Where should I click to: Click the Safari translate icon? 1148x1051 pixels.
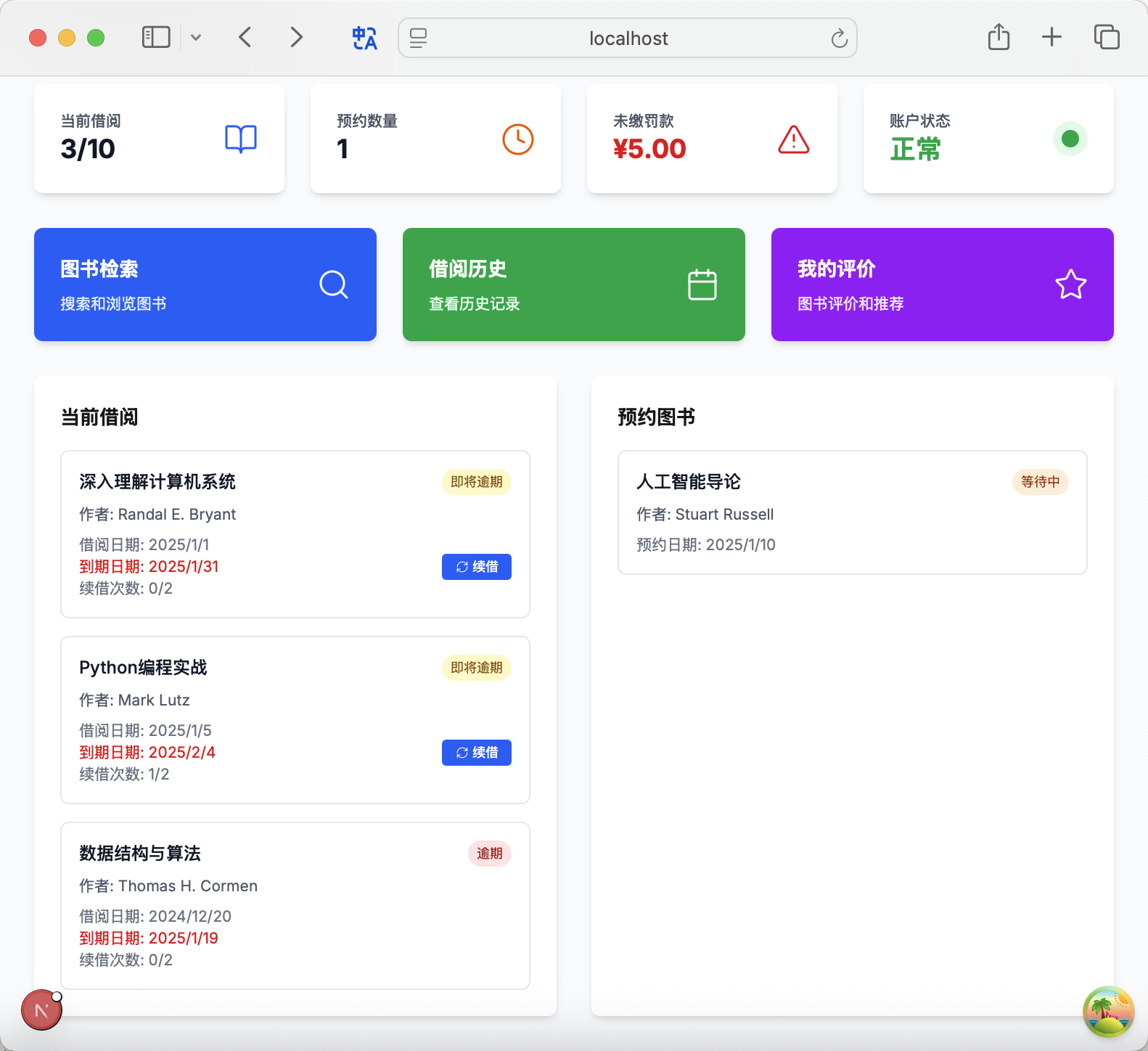[x=364, y=38]
